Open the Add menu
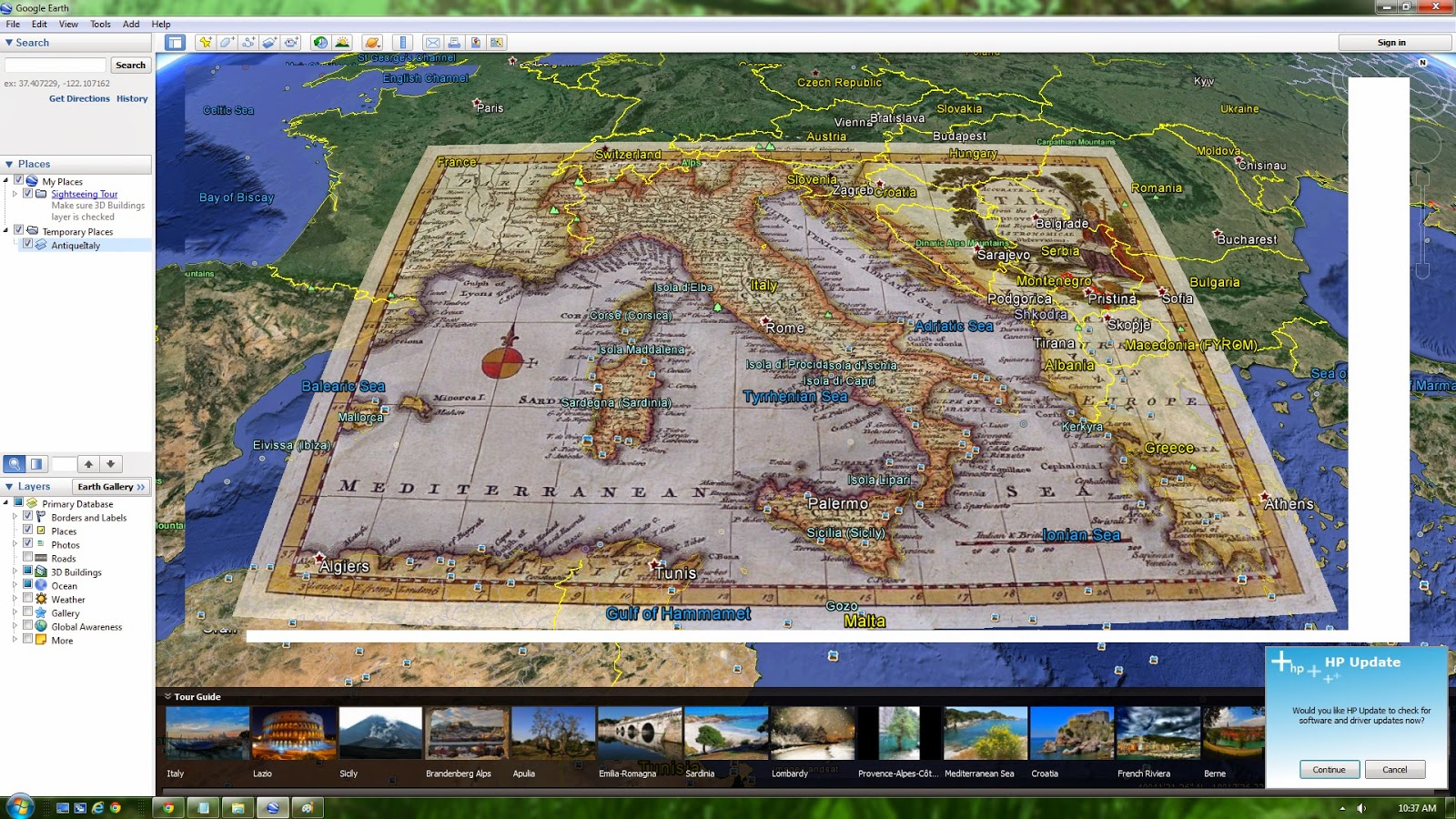Viewport: 1456px width, 819px height. pyautogui.click(x=129, y=24)
